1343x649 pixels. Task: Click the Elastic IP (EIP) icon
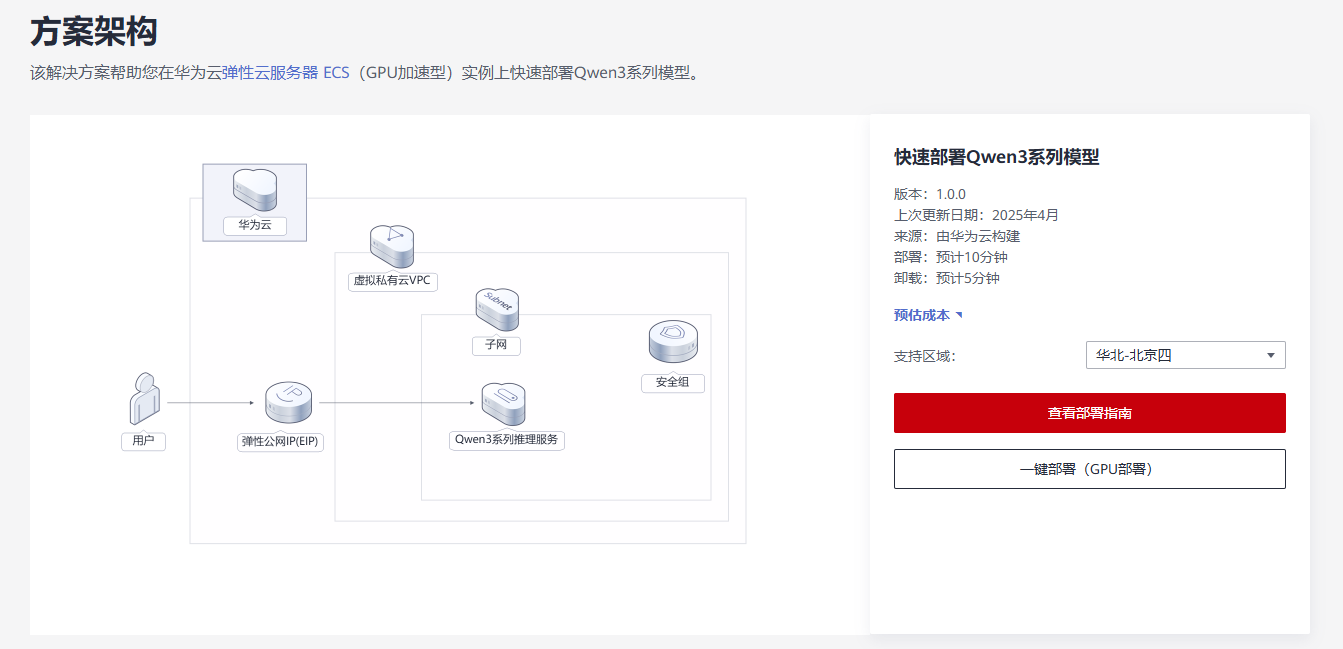coord(288,403)
